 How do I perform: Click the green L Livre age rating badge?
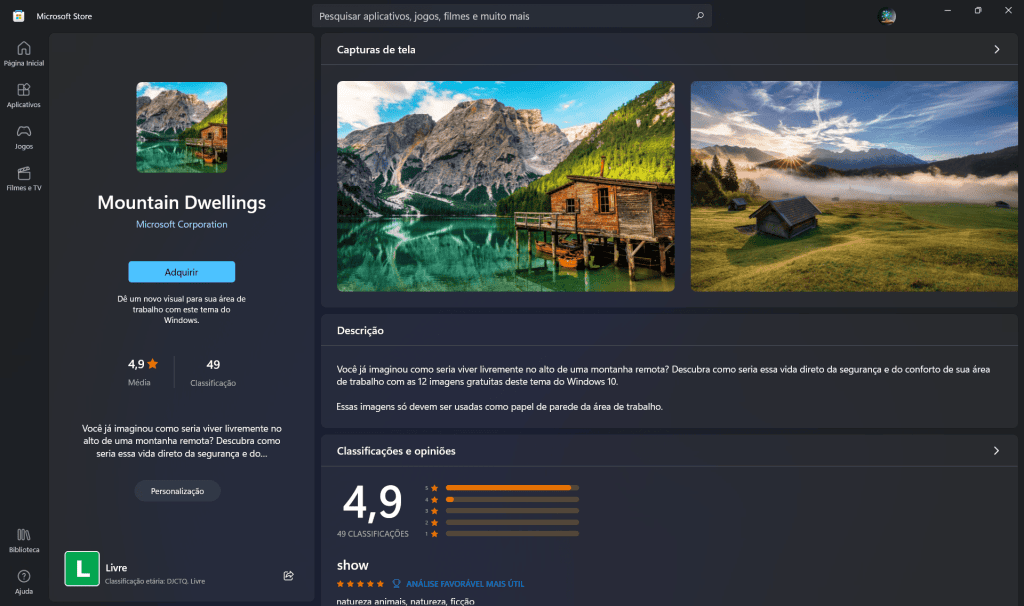pyautogui.click(x=82, y=568)
